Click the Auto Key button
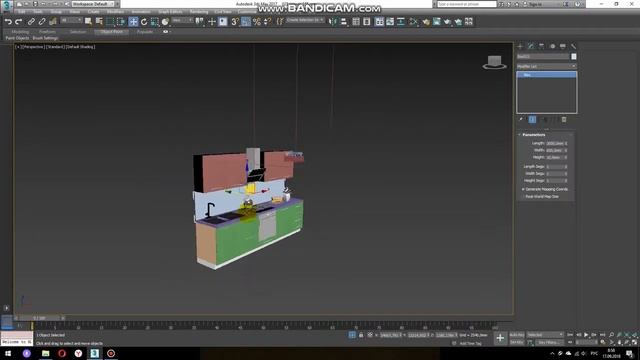This screenshot has height=360, width=640. click(517, 335)
